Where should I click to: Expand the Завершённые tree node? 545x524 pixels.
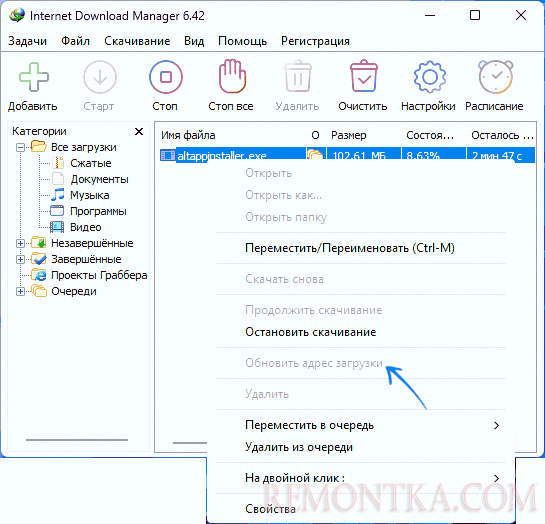tap(21, 259)
